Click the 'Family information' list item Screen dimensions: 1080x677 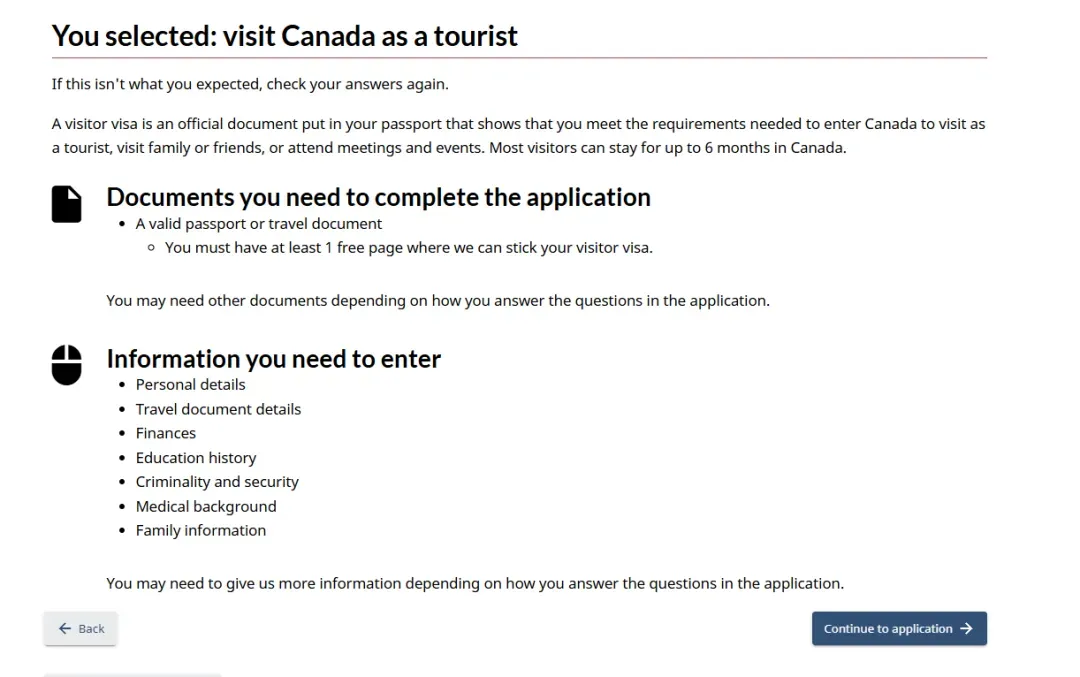click(x=201, y=531)
